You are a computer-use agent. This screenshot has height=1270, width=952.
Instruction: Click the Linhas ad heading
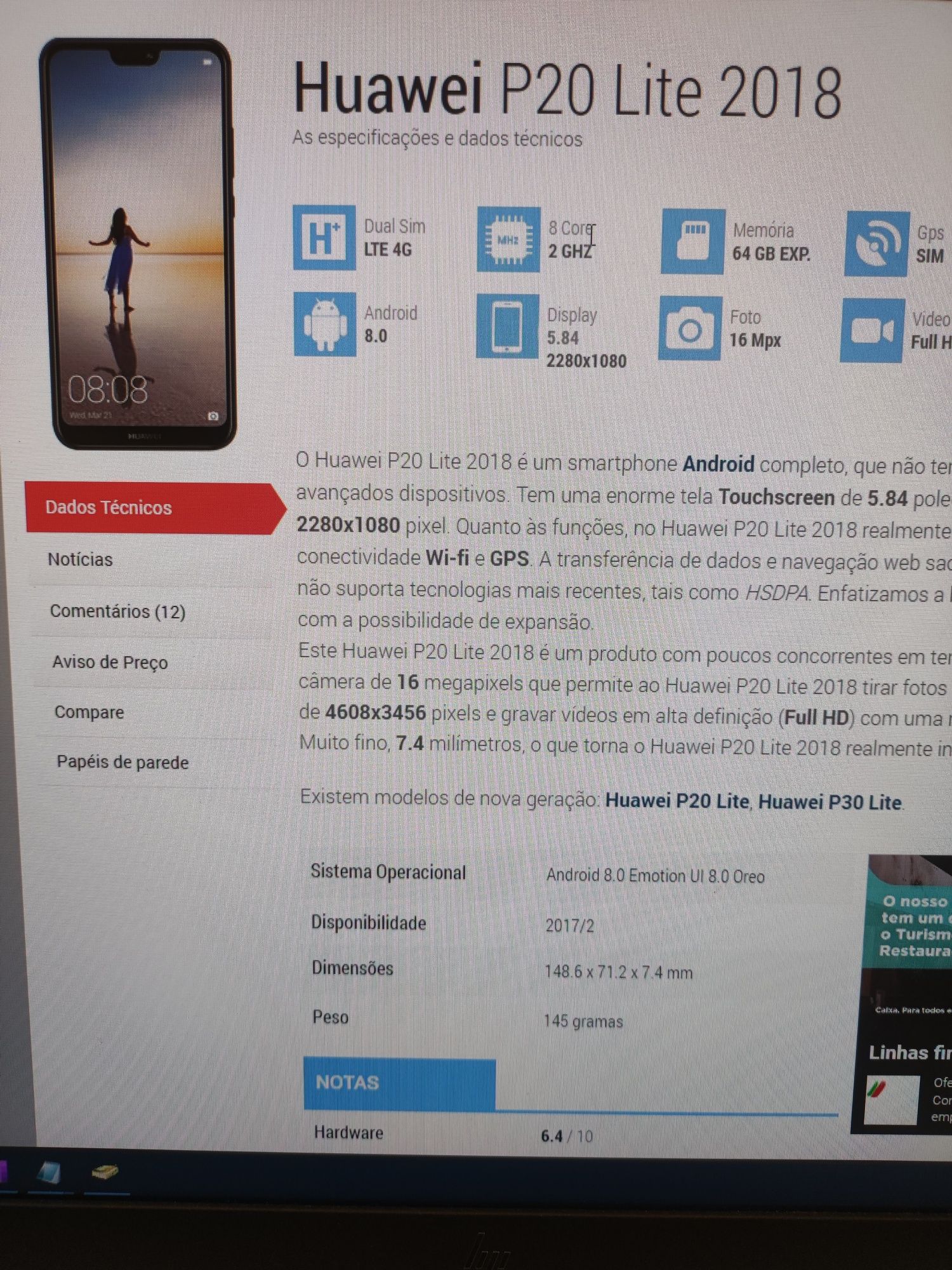pyautogui.click(x=910, y=1053)
